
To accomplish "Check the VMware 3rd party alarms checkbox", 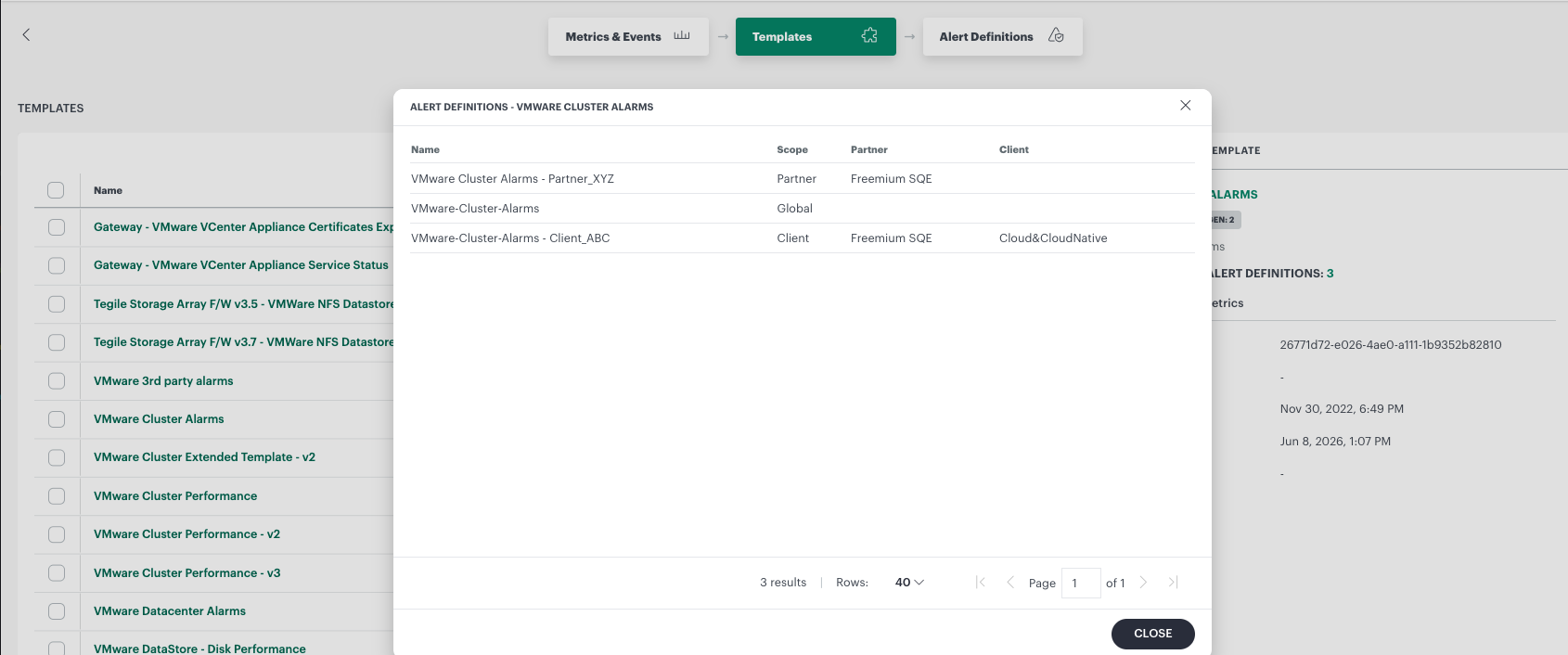I will [x=57, y=381].
